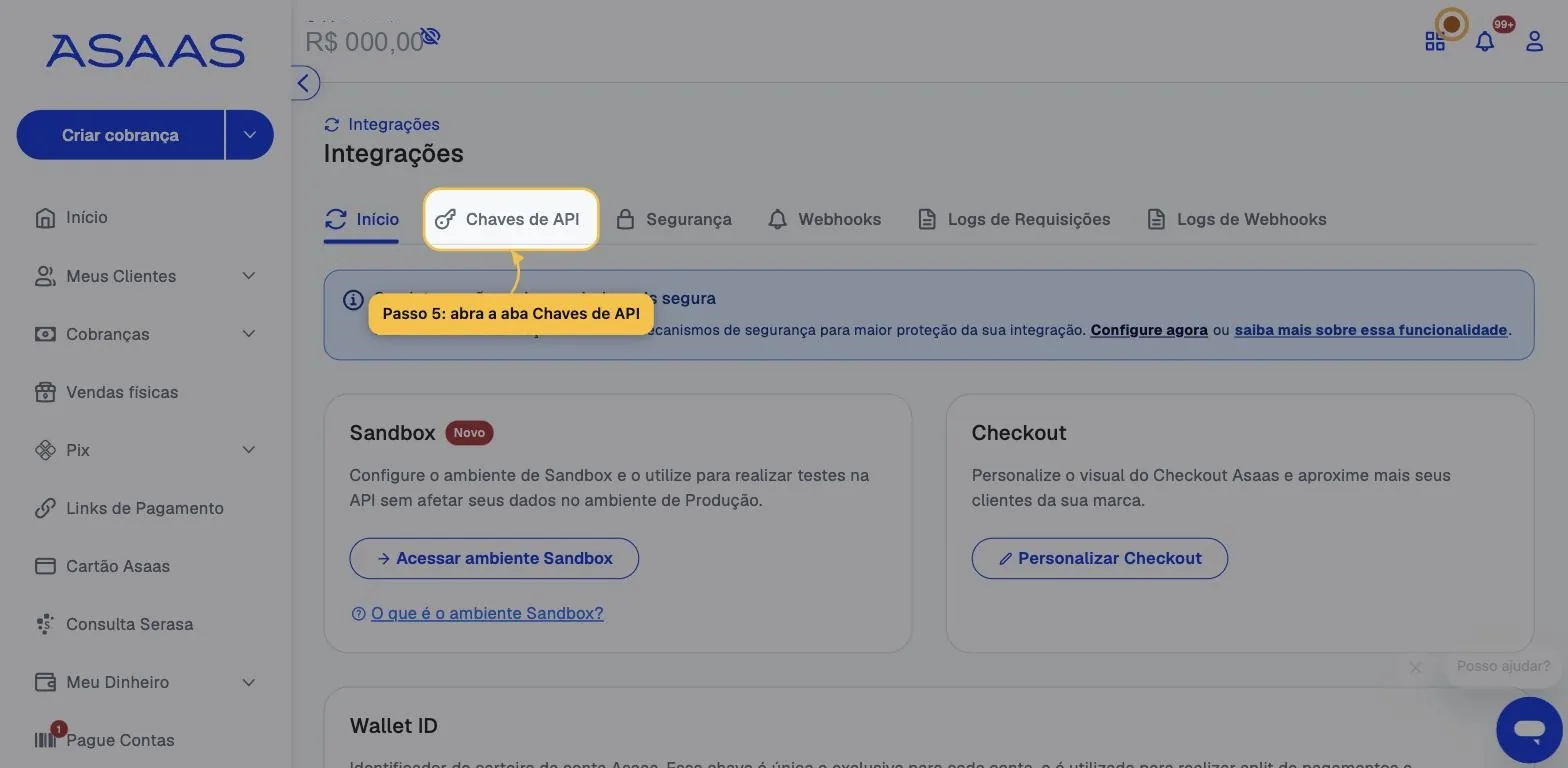The height and width of the screenshot is (768, 1568).
Task: Open O que é o ambiente Sandbox link
Action: tap(487, 614)
